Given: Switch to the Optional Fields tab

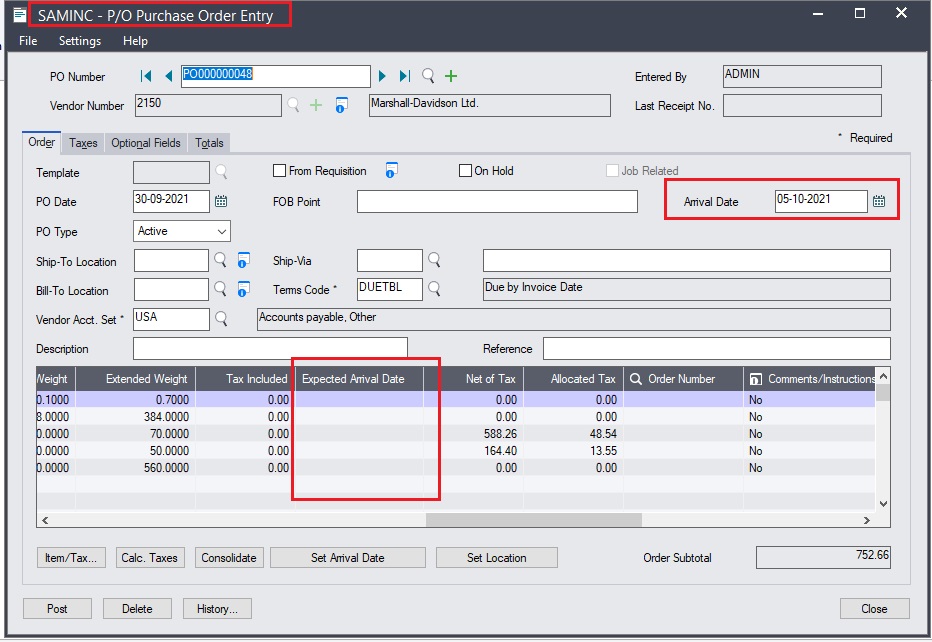Looking at the screenshot, I should click(146, 143).
